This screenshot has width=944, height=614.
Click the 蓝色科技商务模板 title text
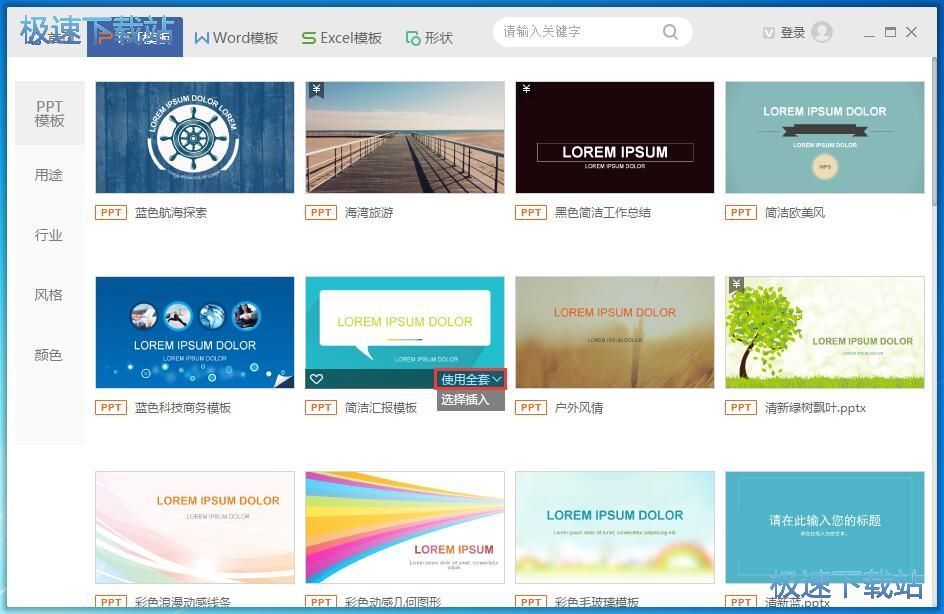(x=183, y=408)
